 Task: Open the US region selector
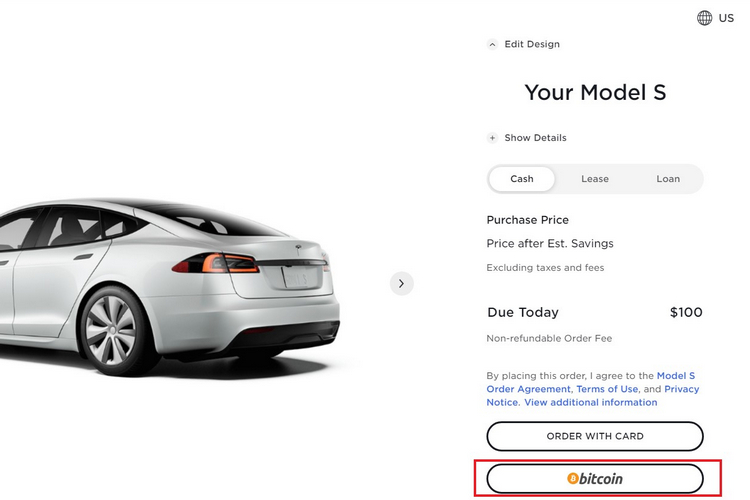[726, 18]
